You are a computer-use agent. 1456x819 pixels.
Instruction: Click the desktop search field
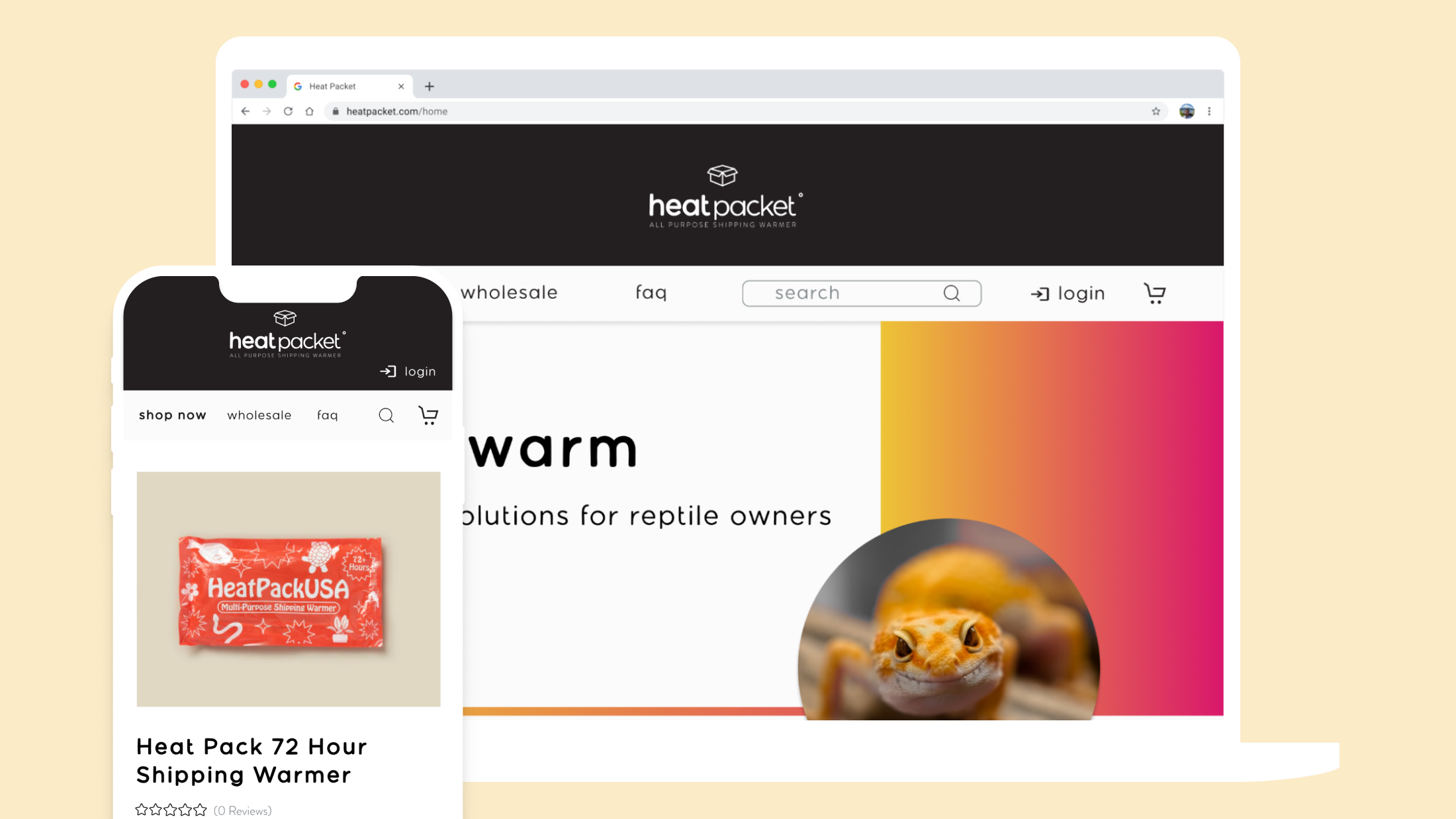(862, 293)
